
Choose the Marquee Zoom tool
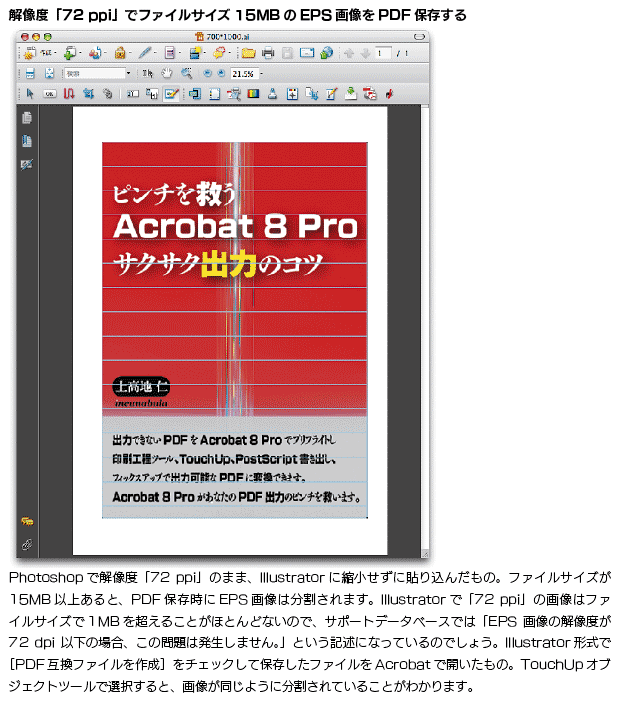pos(187,73)
